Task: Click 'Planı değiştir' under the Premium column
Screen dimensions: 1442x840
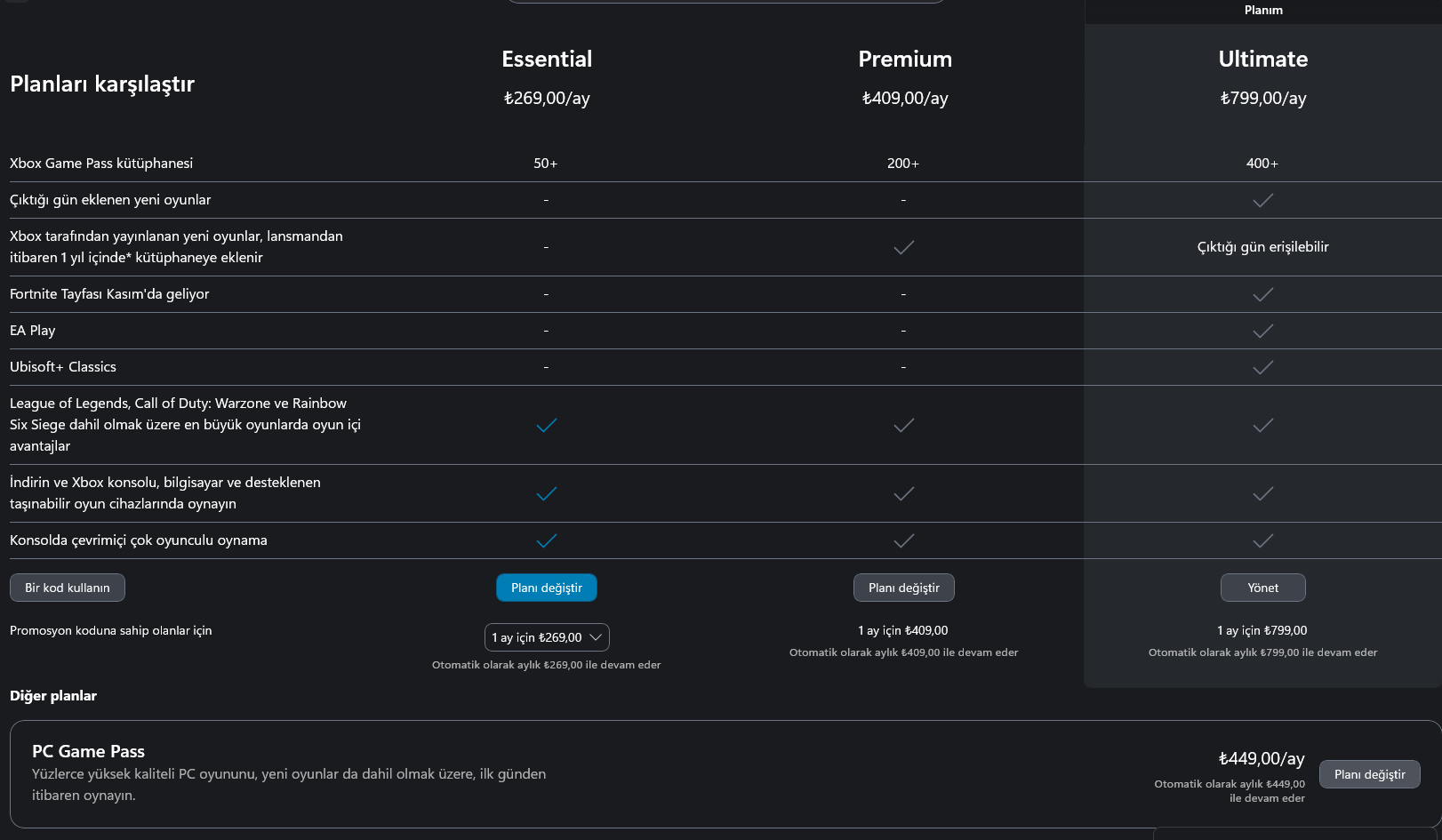Action: tap(904, 588)
